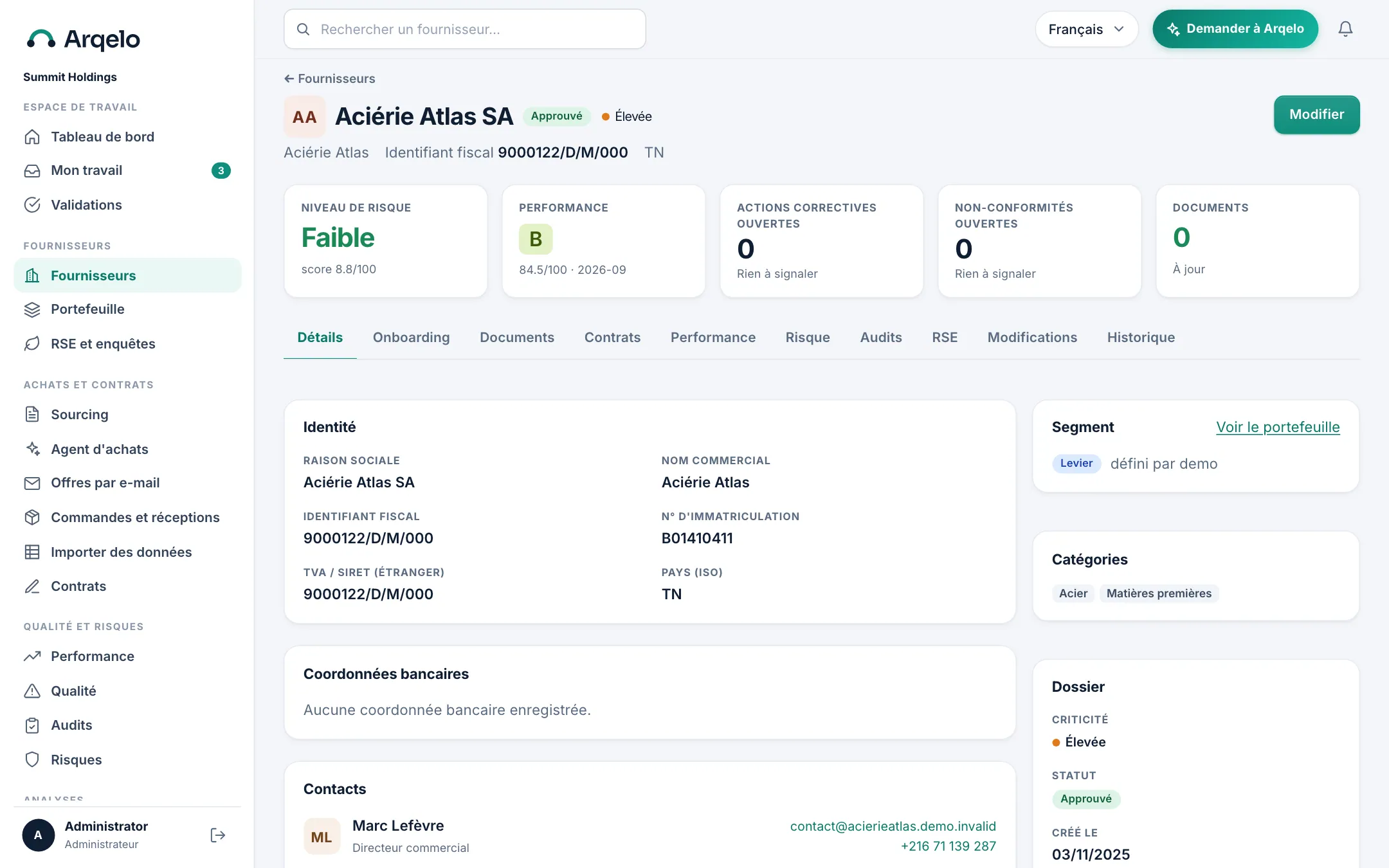Open Commandes et réceptions box icon
Image resolution: width=1389 pixels, height=868 pixels.
[x=32, y=518]
